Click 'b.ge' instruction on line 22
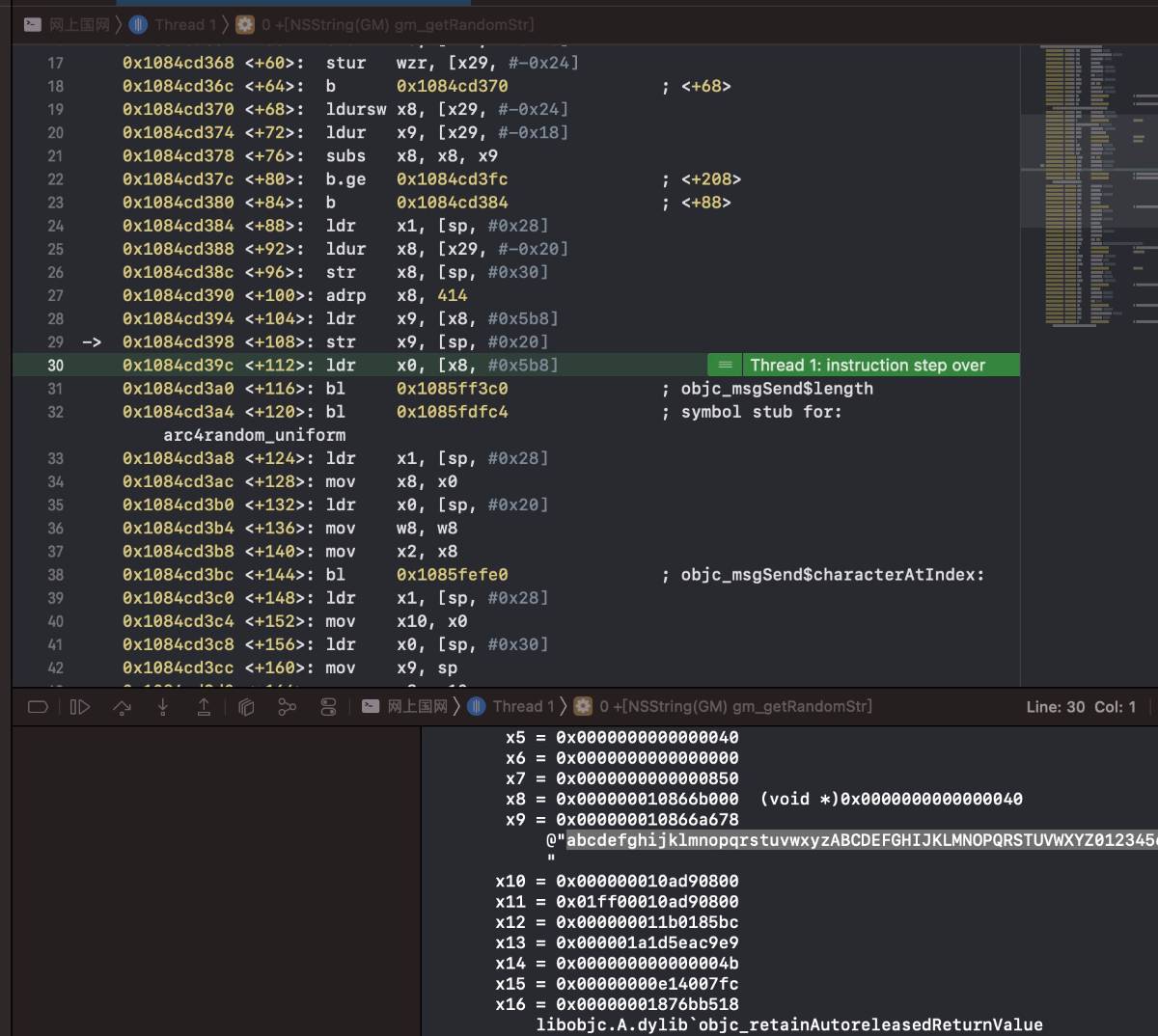Screen dimensions: 1158x1036 pos(345,179)
